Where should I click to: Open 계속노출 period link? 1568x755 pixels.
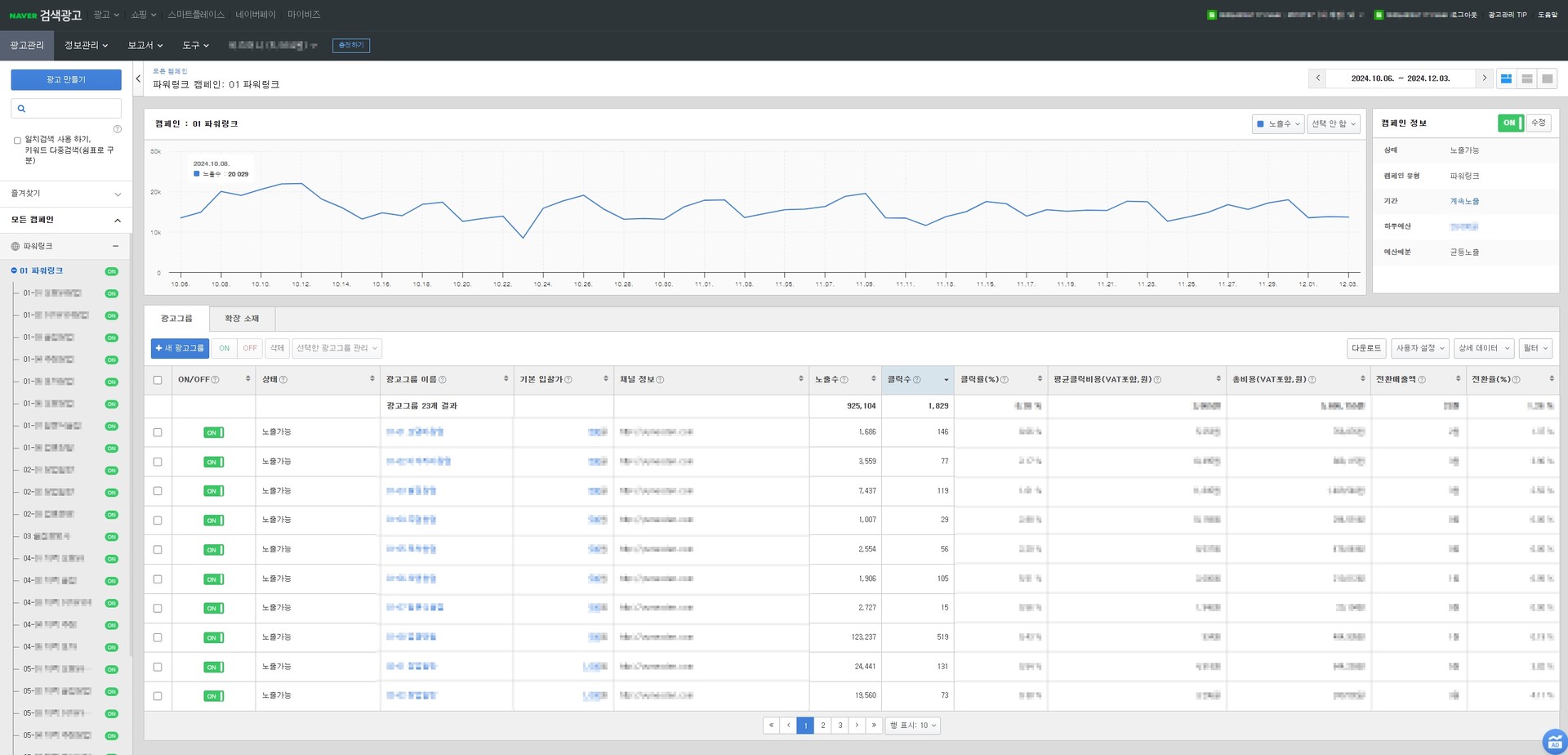coord(1464,201)
